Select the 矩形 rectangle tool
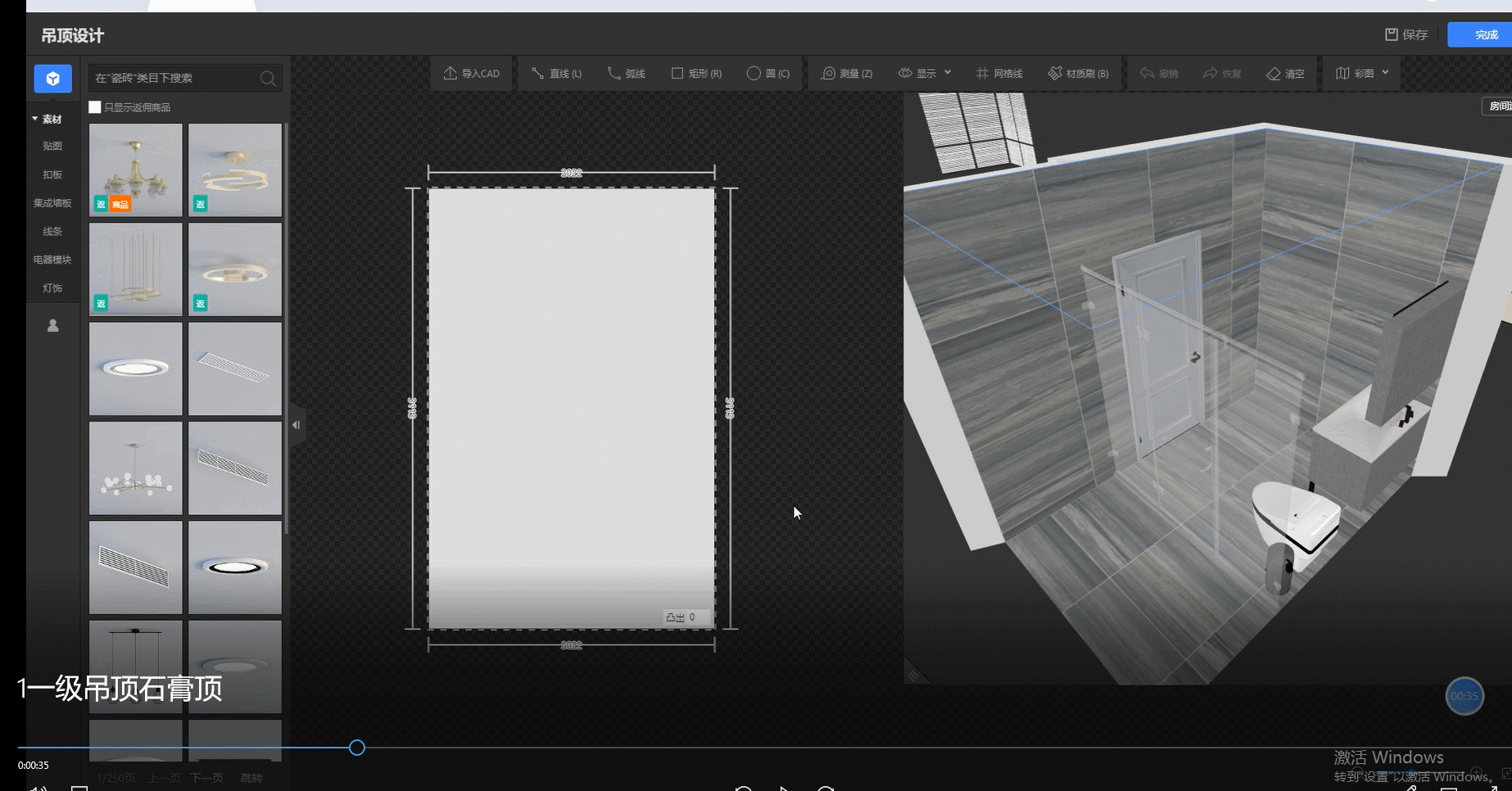Viewport: 1512px width, 791px height. pyautogui.click(x=696, y=74)
